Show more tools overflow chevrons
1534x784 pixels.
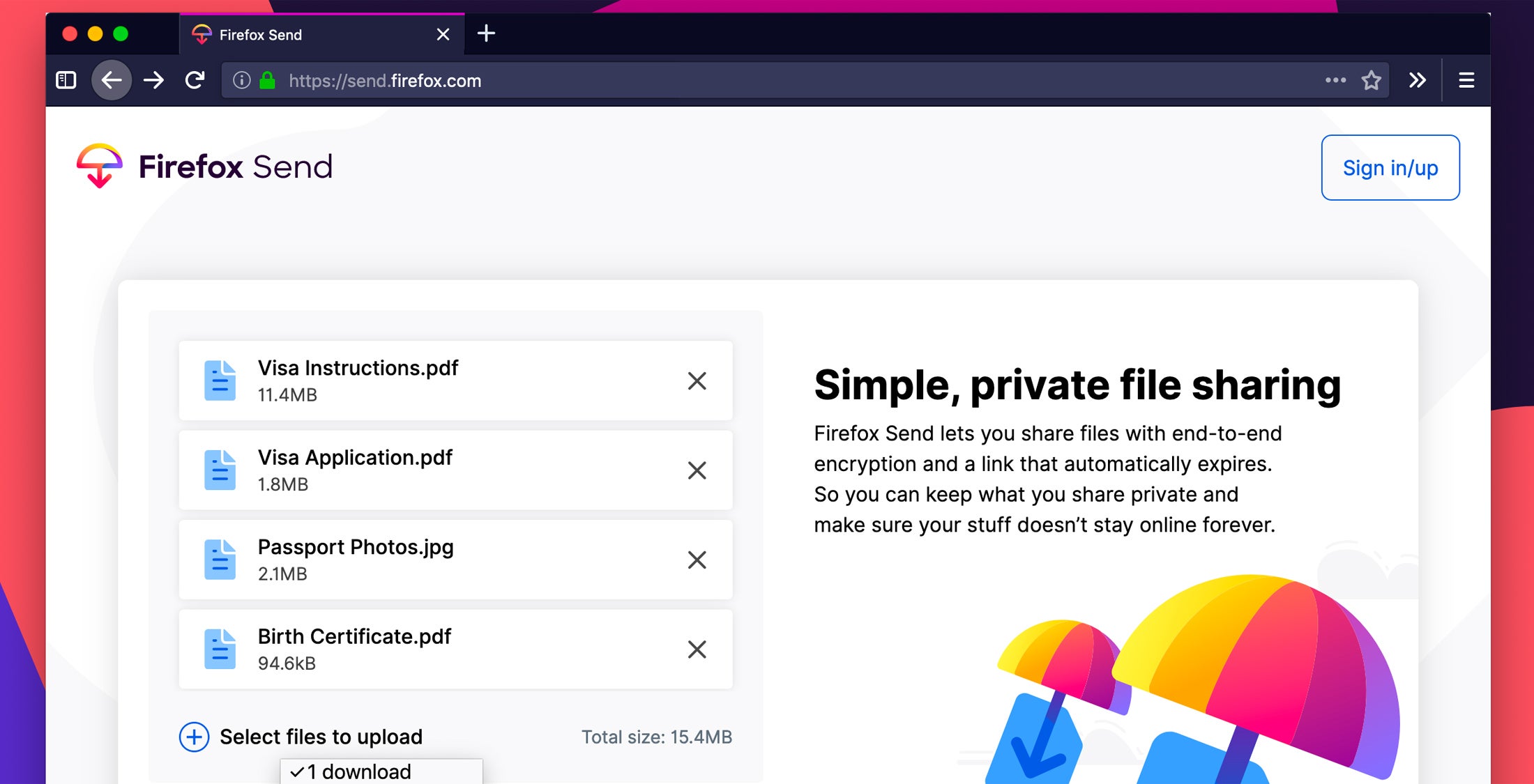click(1417, 80)
